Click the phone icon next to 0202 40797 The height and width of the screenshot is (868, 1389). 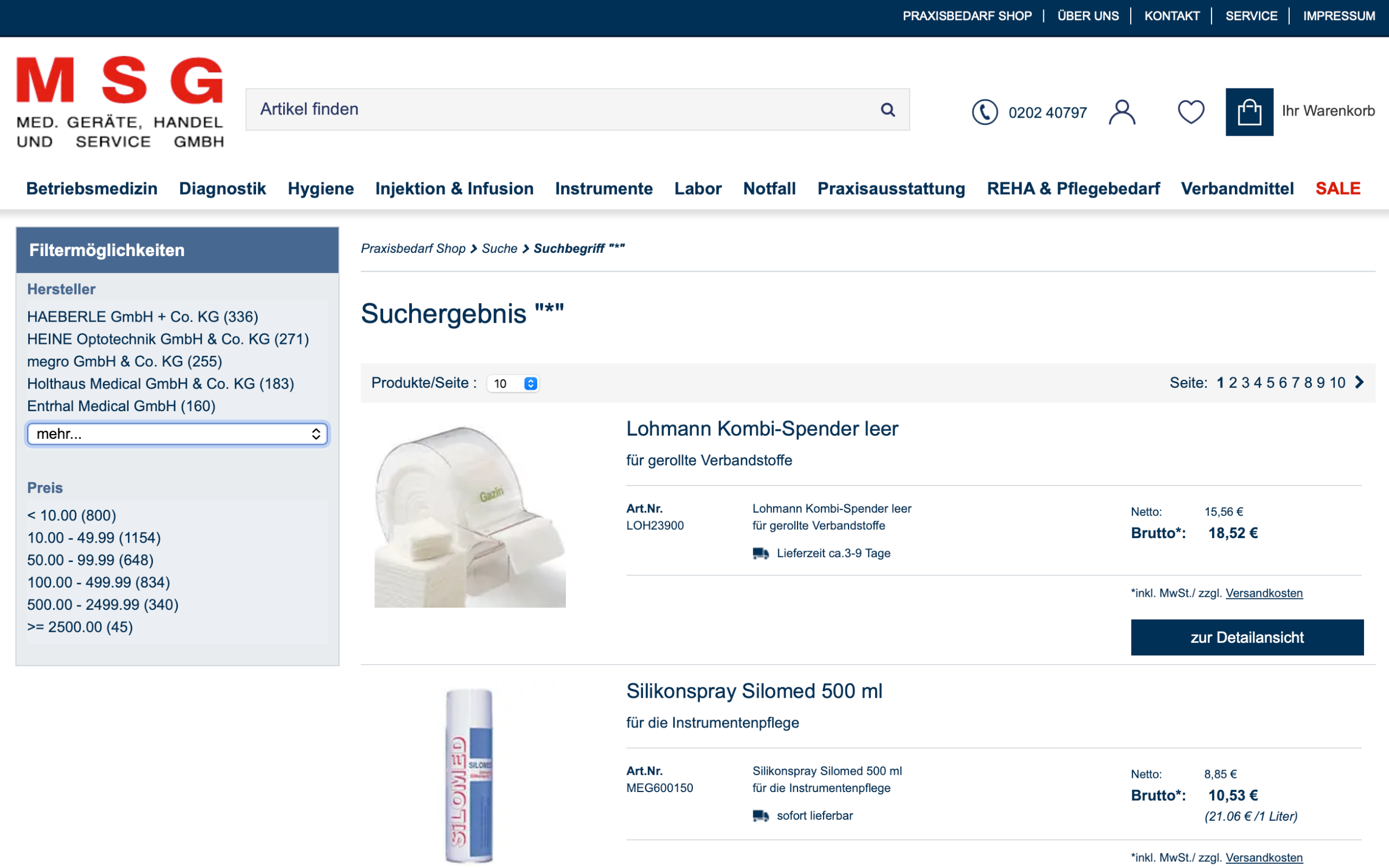pyautogui.click(x=984, y=112)
